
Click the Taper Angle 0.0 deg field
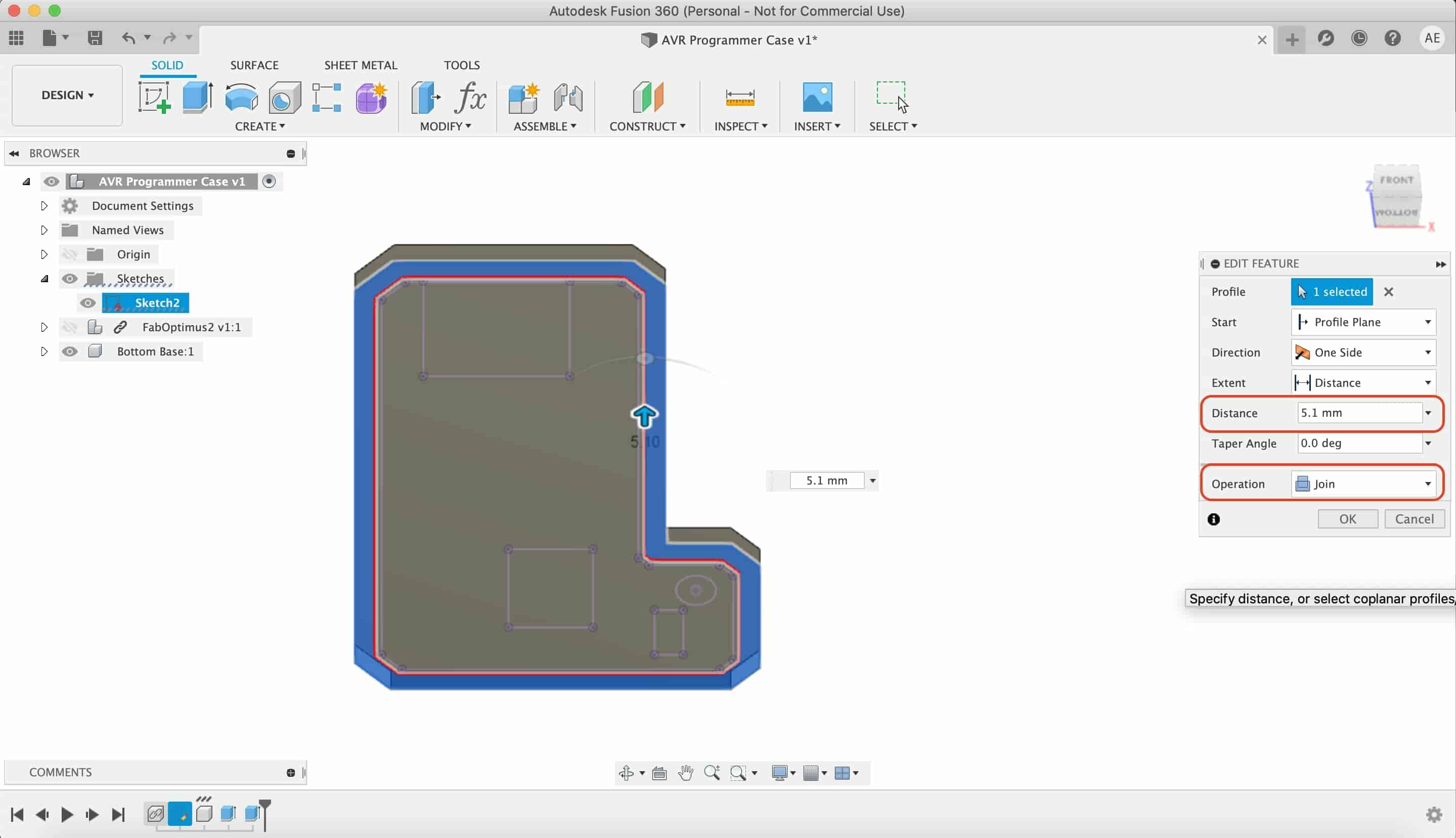coord(1359,443)
